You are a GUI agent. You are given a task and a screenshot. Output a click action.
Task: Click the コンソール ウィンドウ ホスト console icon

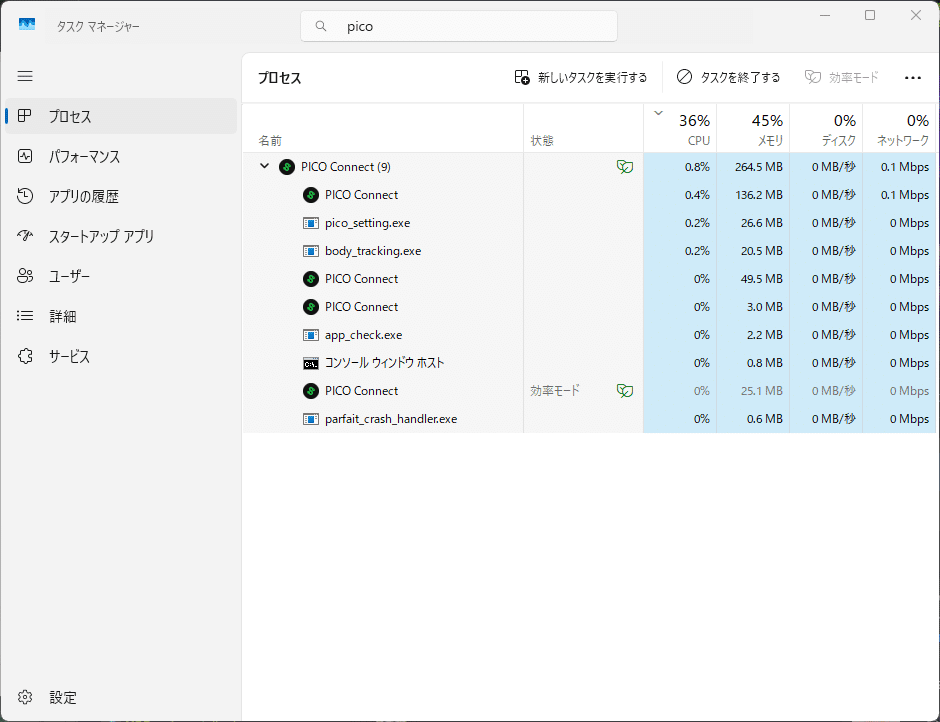tap(311, 363)
